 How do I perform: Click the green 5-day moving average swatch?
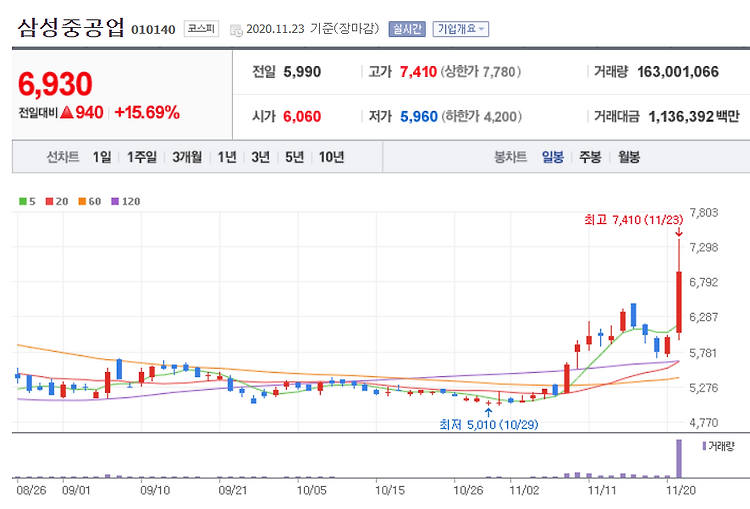[x=22, y=201]
